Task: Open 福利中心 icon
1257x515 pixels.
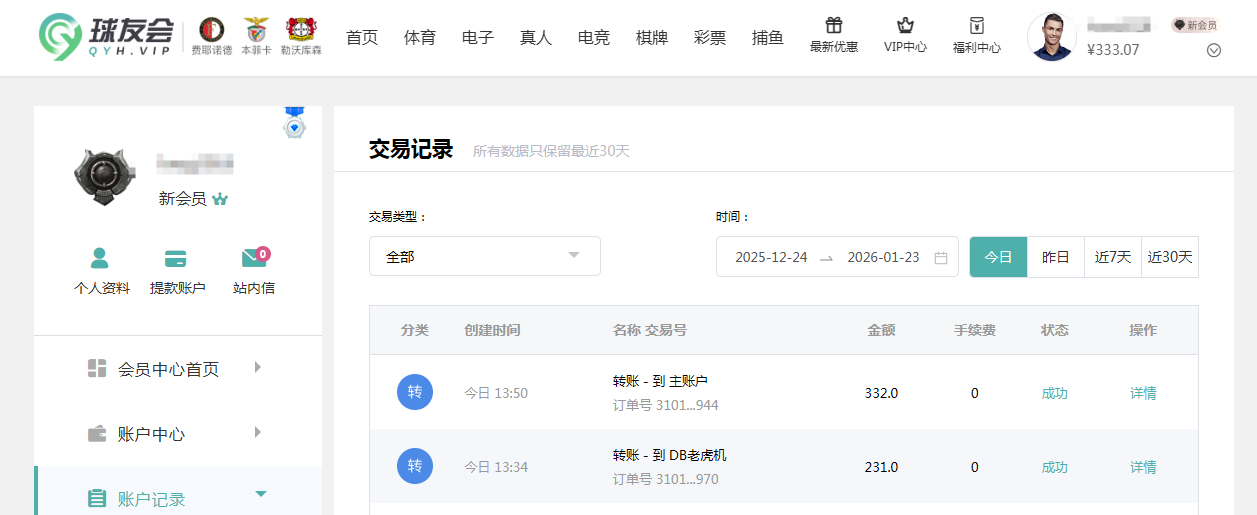Action: 977,25
